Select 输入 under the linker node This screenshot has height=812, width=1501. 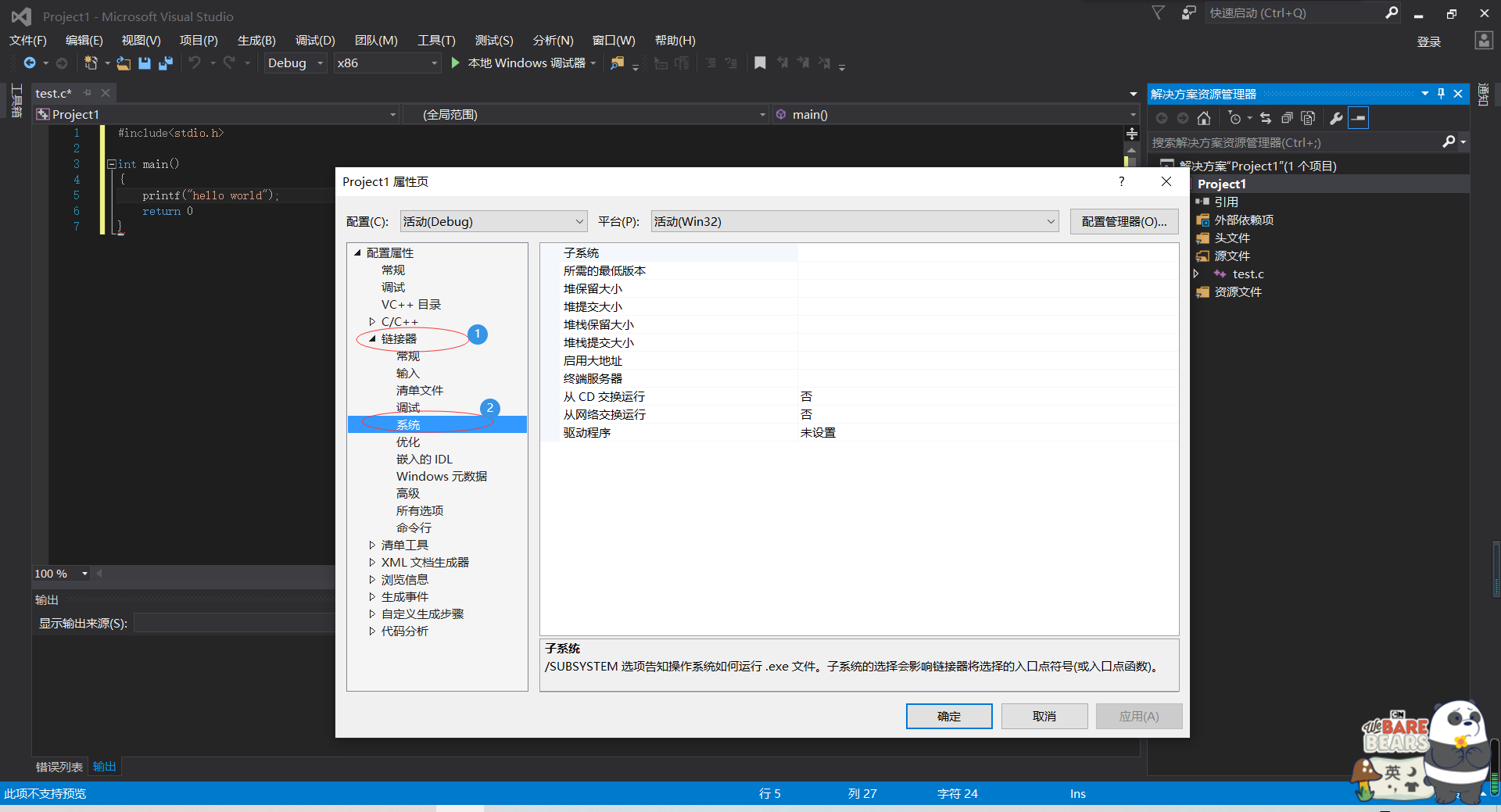pyautogui.click(x=408, y=373)
